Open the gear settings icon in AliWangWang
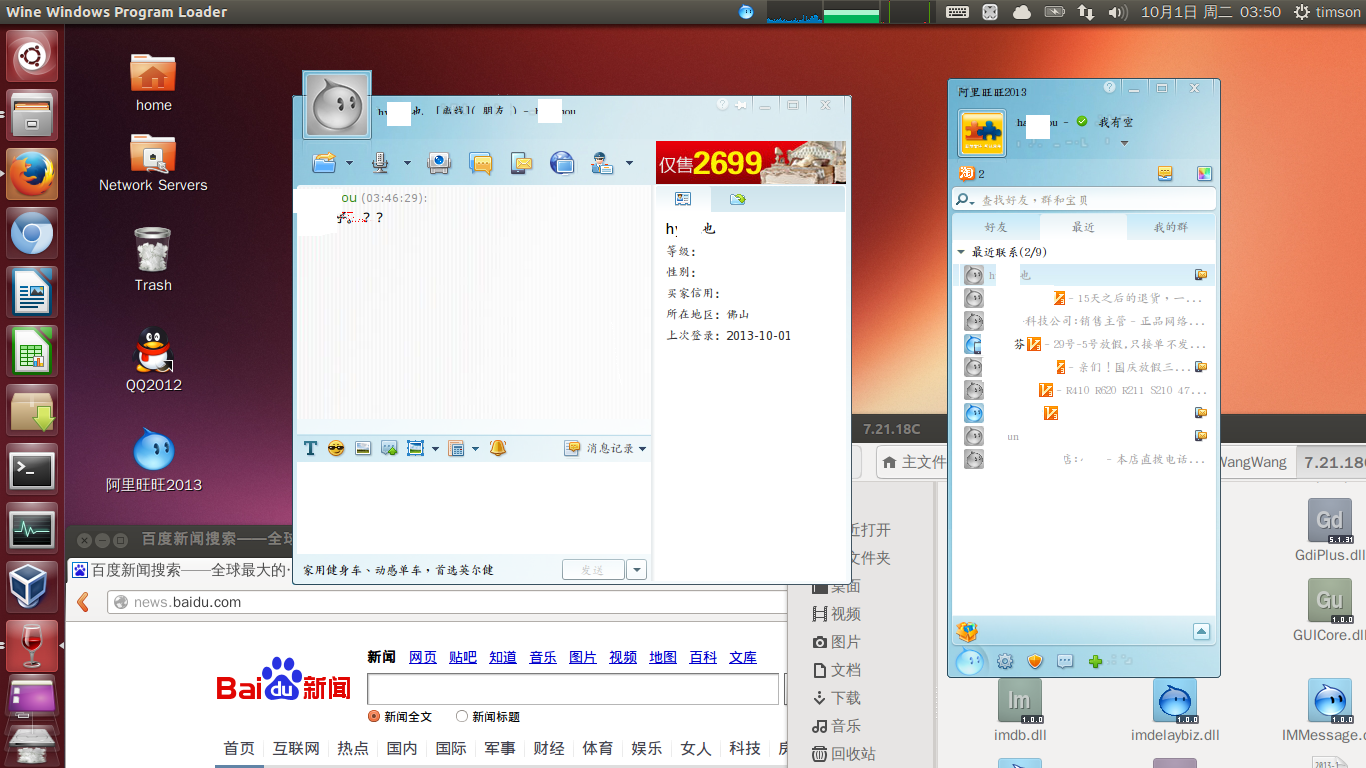The height and width of the screenshot is (768, 1366). 1005,661
